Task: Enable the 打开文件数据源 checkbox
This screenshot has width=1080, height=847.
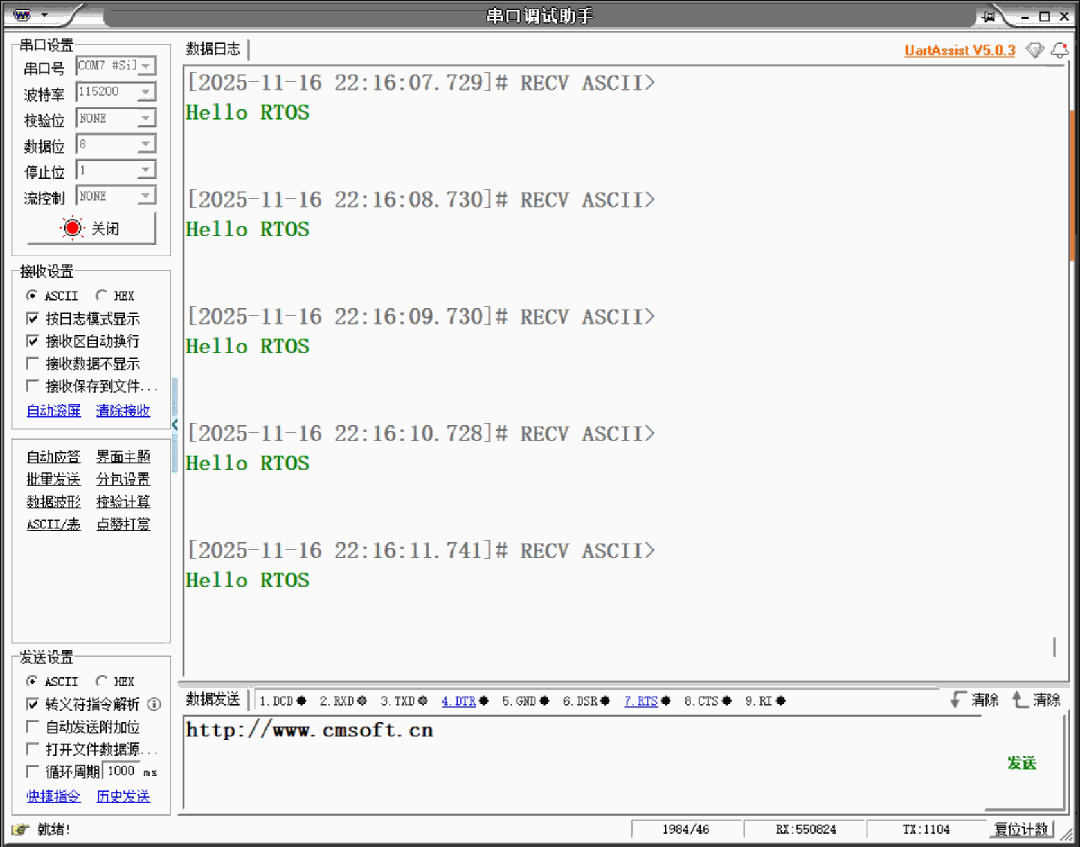Action: (32, 749)
